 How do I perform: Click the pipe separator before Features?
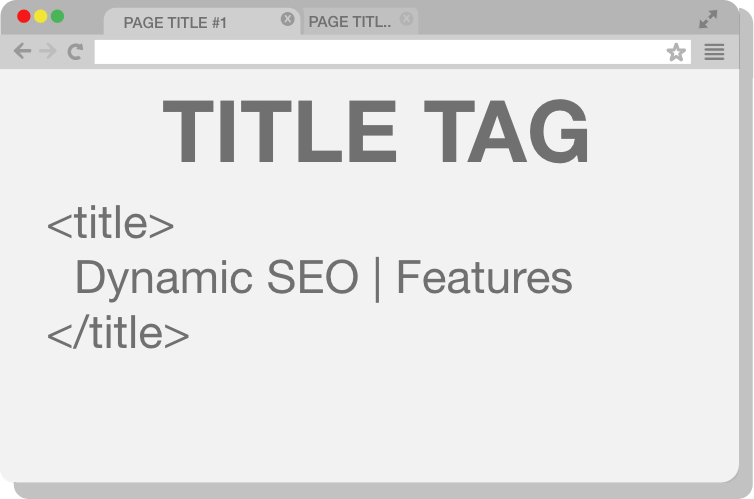tap(377, 280)
